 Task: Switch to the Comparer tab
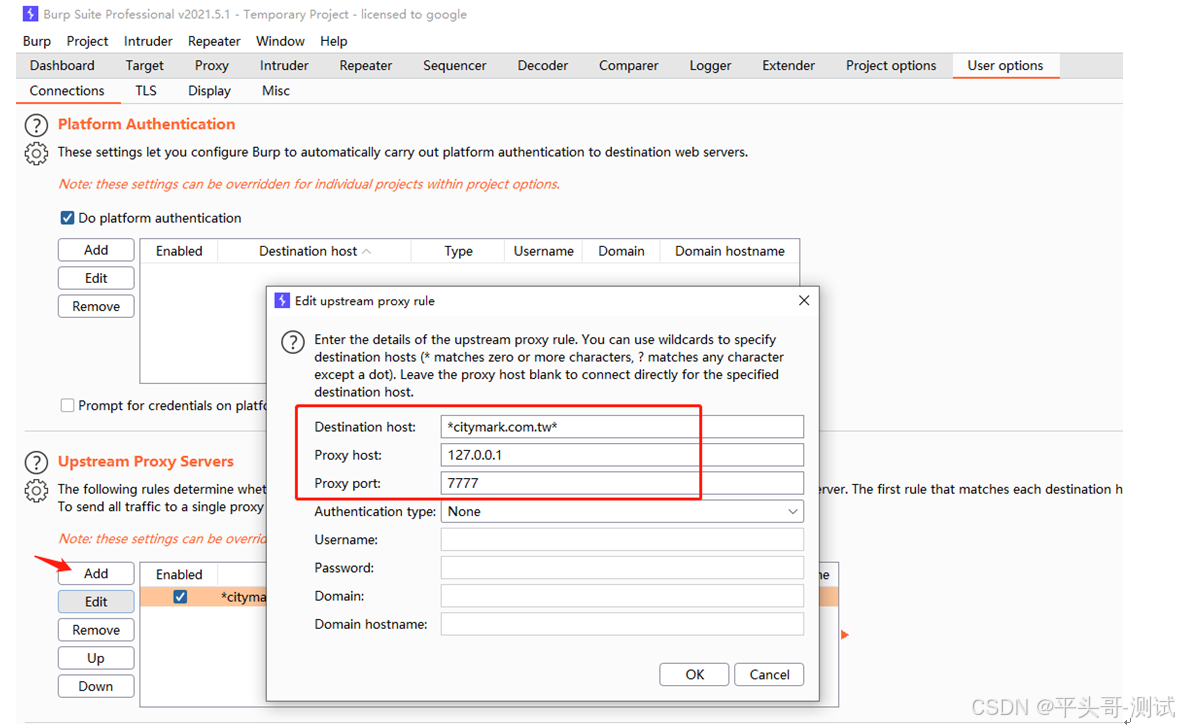(629, 65)
